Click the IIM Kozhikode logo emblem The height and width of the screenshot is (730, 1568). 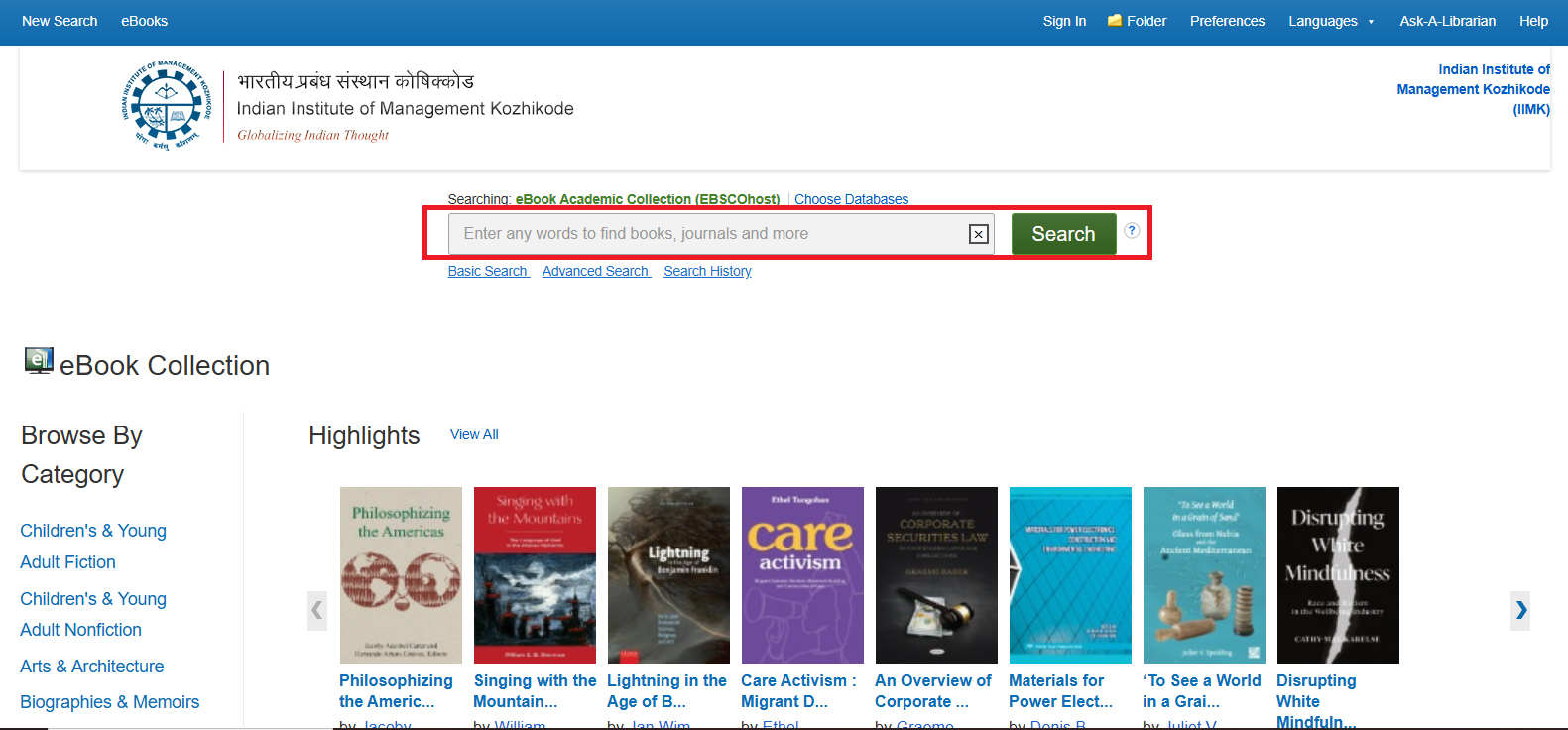point(167,106)
